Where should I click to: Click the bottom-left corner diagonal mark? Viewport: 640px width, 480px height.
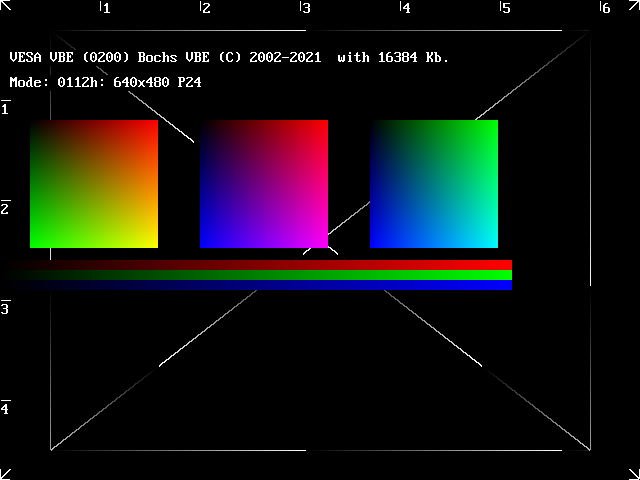[7, 472]
